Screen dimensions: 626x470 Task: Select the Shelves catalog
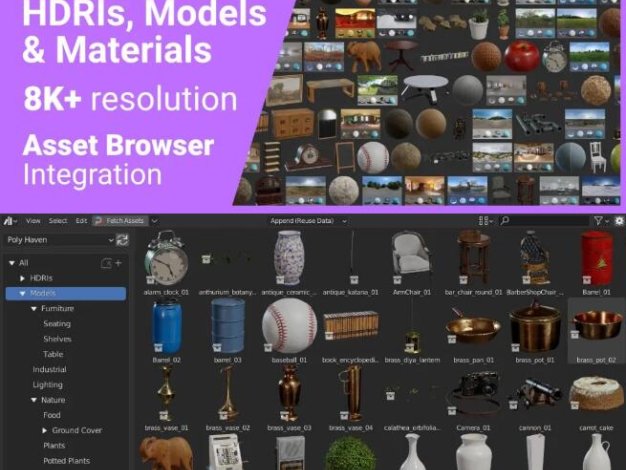click(x=57, y=339)
